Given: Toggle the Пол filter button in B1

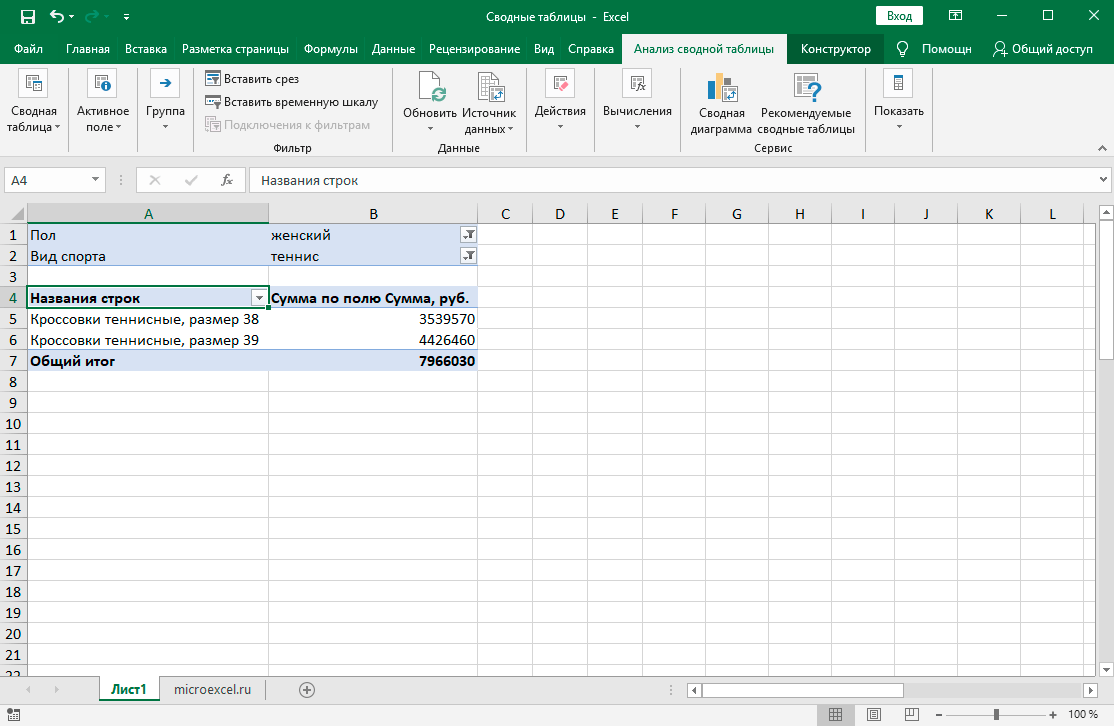Looking at the screenshot, I should point(468,235).
